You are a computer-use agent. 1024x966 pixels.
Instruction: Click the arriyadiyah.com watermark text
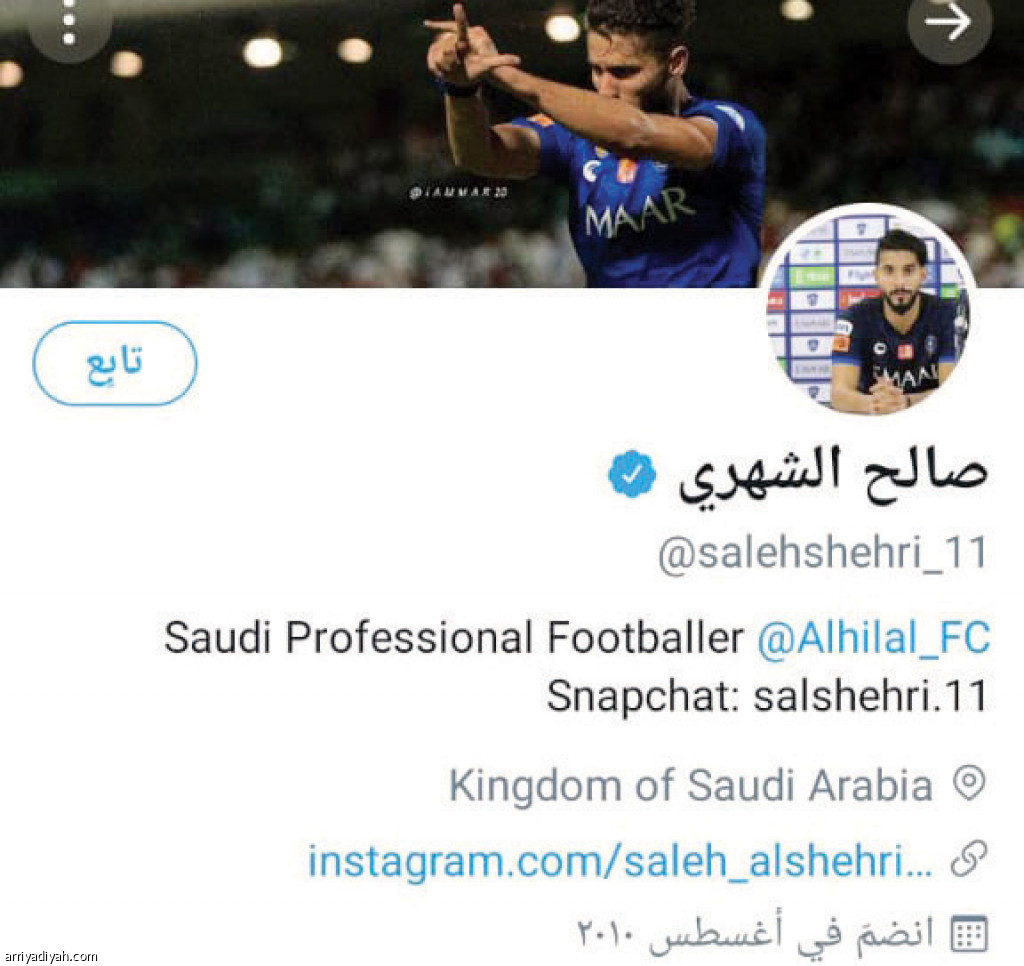pyautogui.click(x=50, y=956)
